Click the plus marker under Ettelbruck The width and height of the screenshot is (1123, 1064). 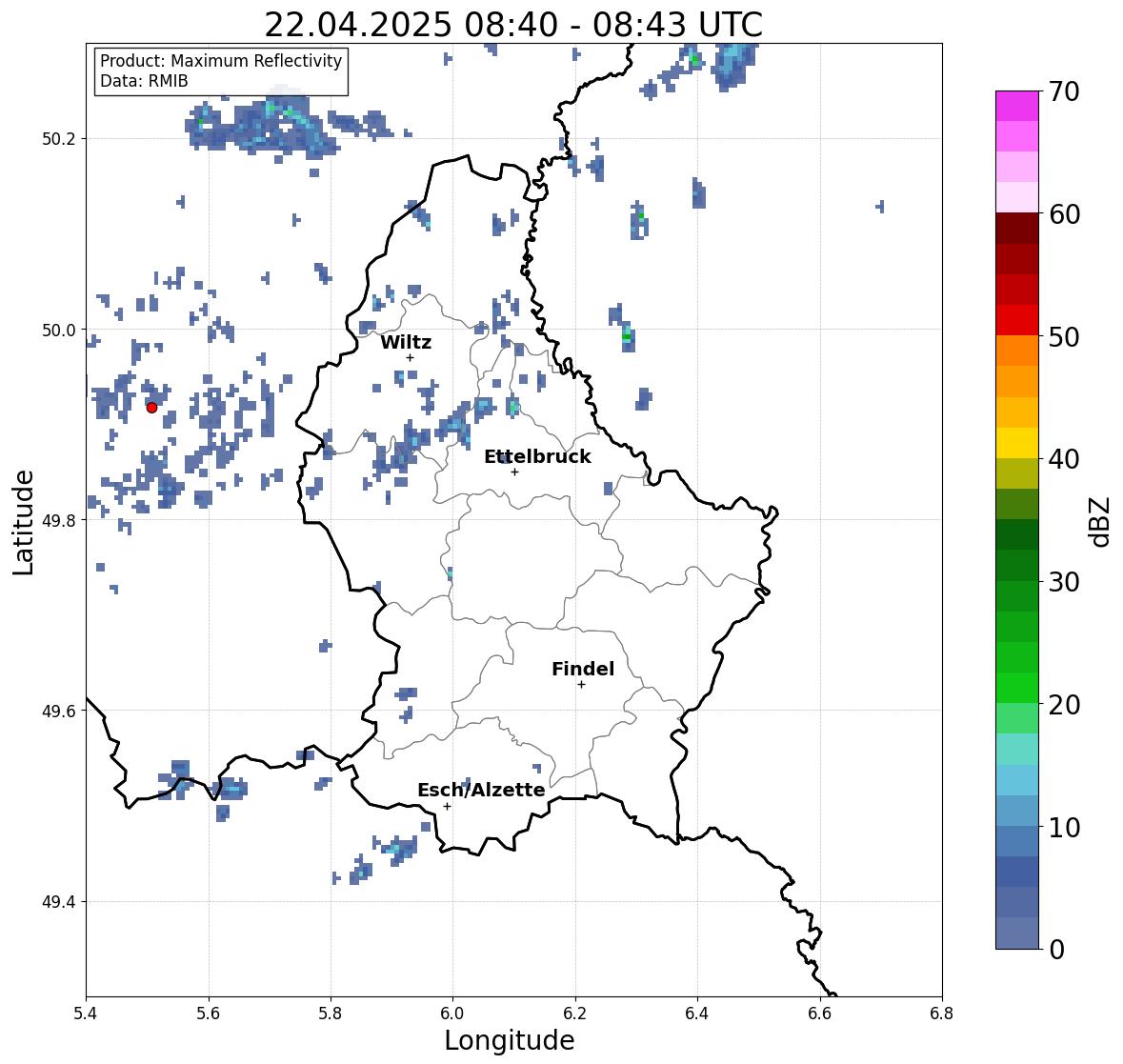(514, 472)
